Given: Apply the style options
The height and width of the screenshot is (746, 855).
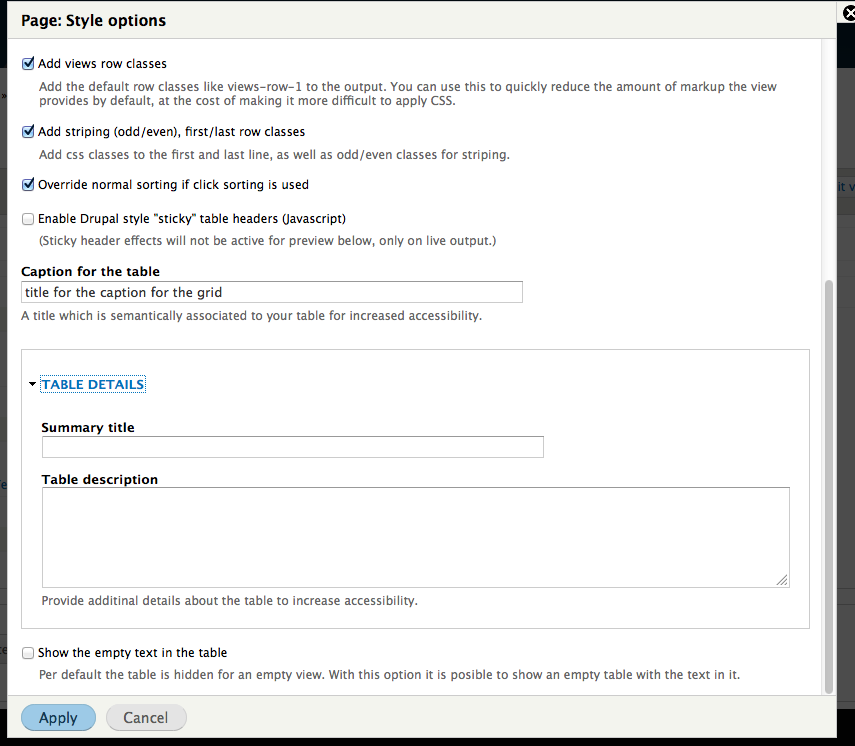Looking at the screenshot, I should coord(58,718).
